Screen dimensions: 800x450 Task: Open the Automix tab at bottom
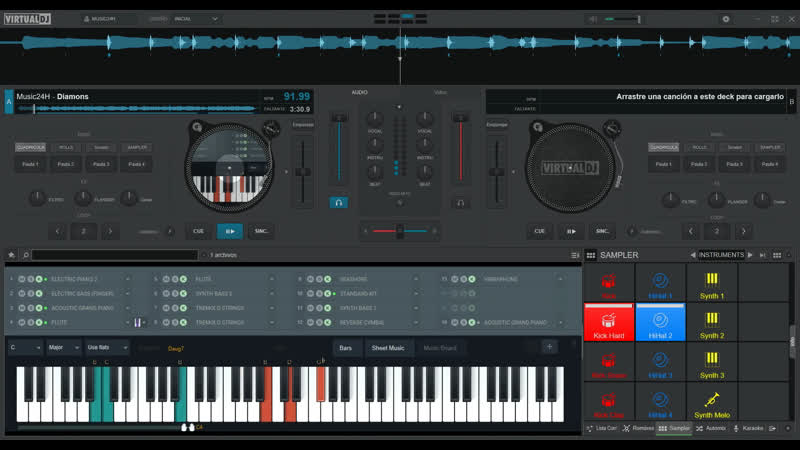[711, 429]
